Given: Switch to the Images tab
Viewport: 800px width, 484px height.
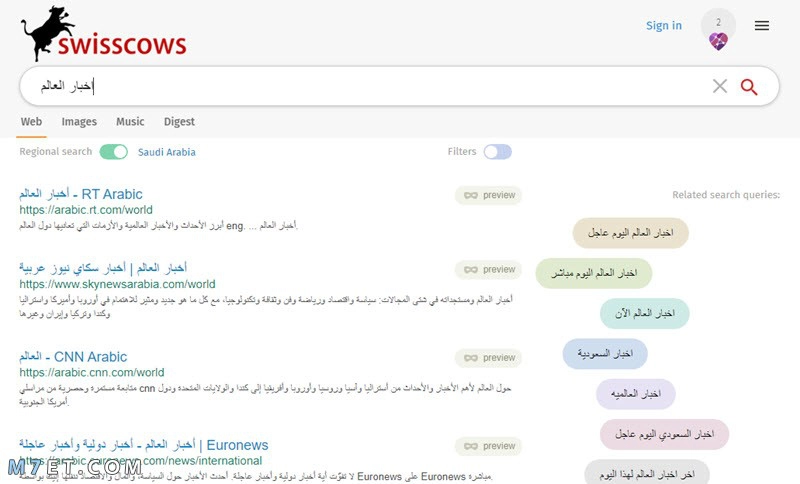Looking at the screenshot, I should pyautogui.click(x=79, y=122).
